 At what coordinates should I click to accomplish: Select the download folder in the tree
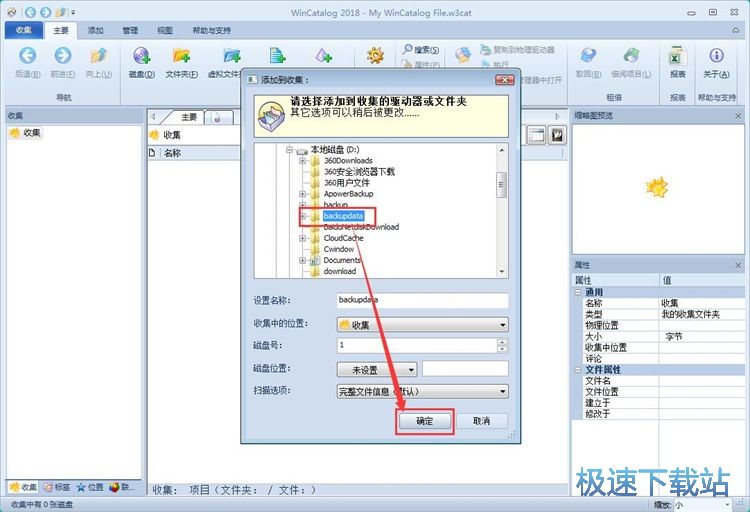(340, 271)
